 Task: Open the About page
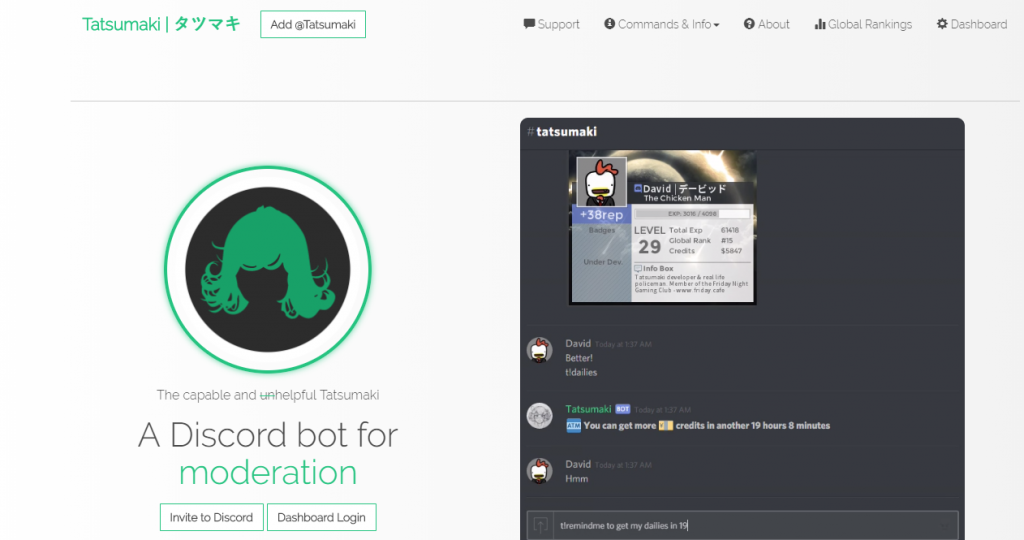point(767,24)
